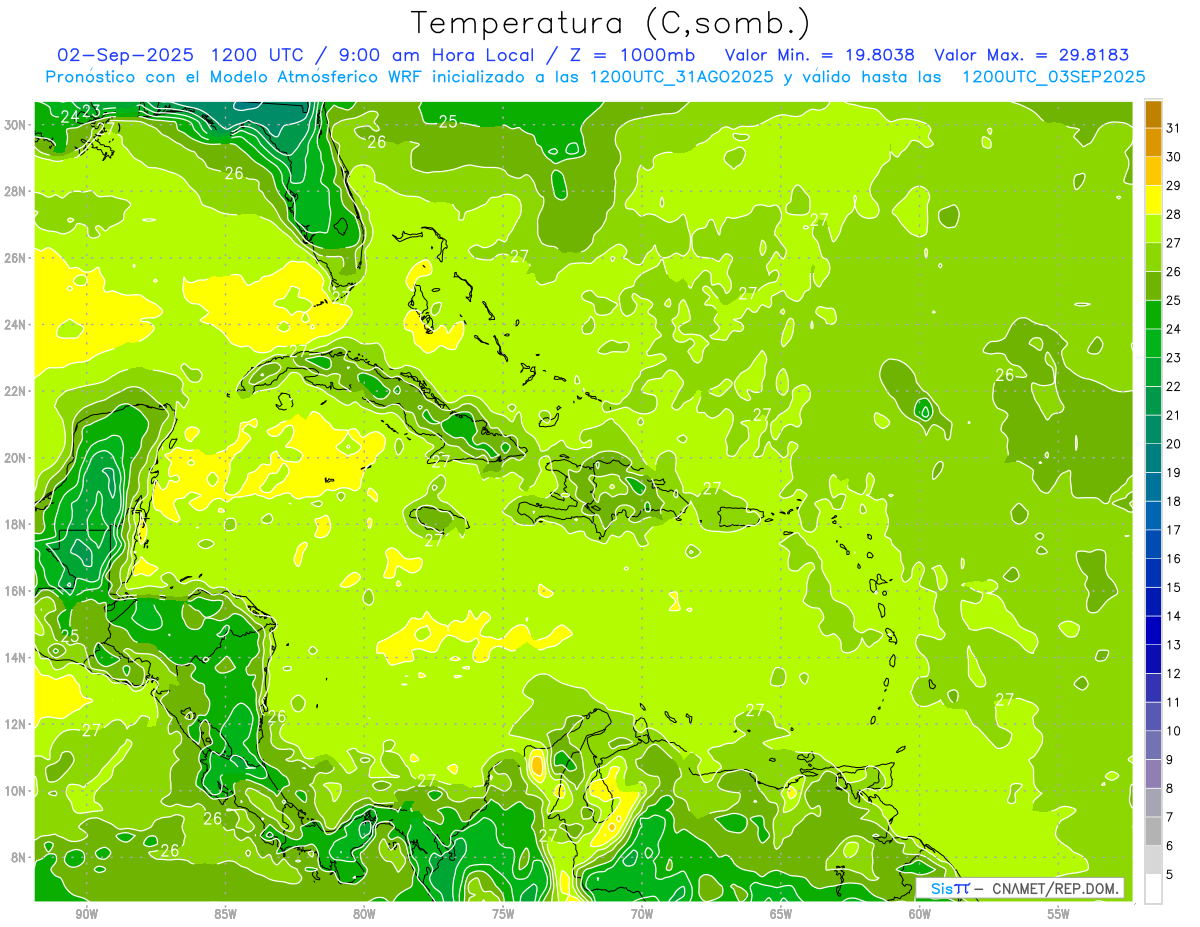Click the legend scale label 30
The height and width of the screenshot is (927, 1200).
(1174, 156)
